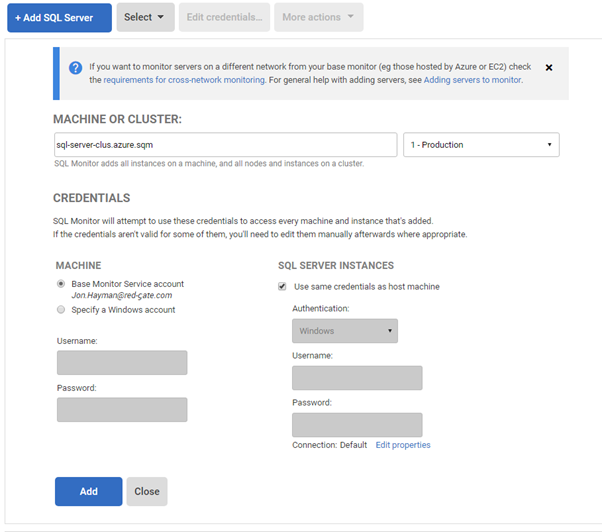
Task: Click the Machine Password field
Action: (122, 409)
